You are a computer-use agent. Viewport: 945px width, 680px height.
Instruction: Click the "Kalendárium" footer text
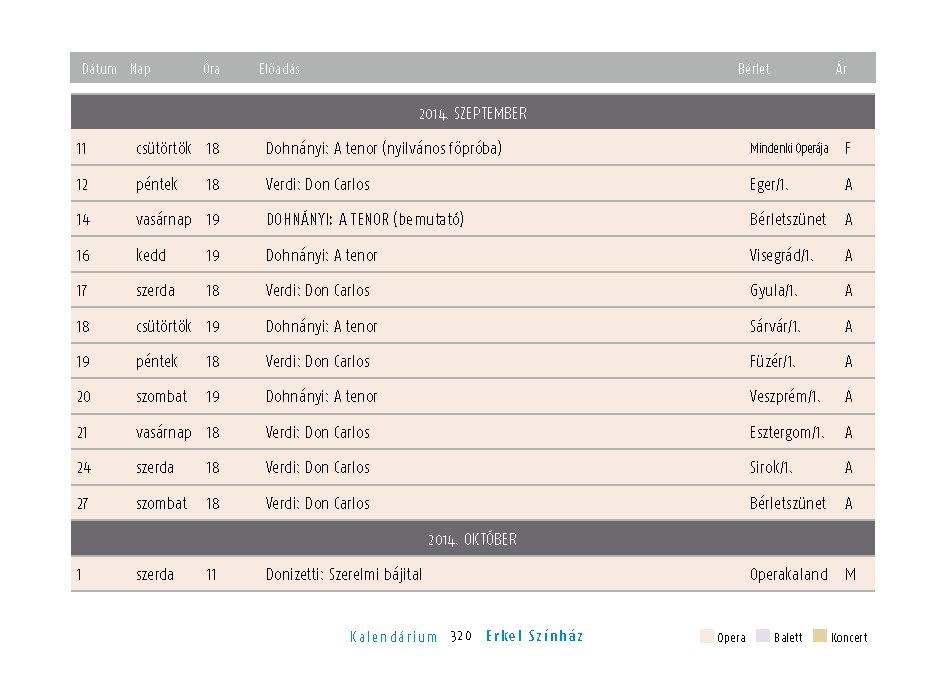(x=394, y=637)
